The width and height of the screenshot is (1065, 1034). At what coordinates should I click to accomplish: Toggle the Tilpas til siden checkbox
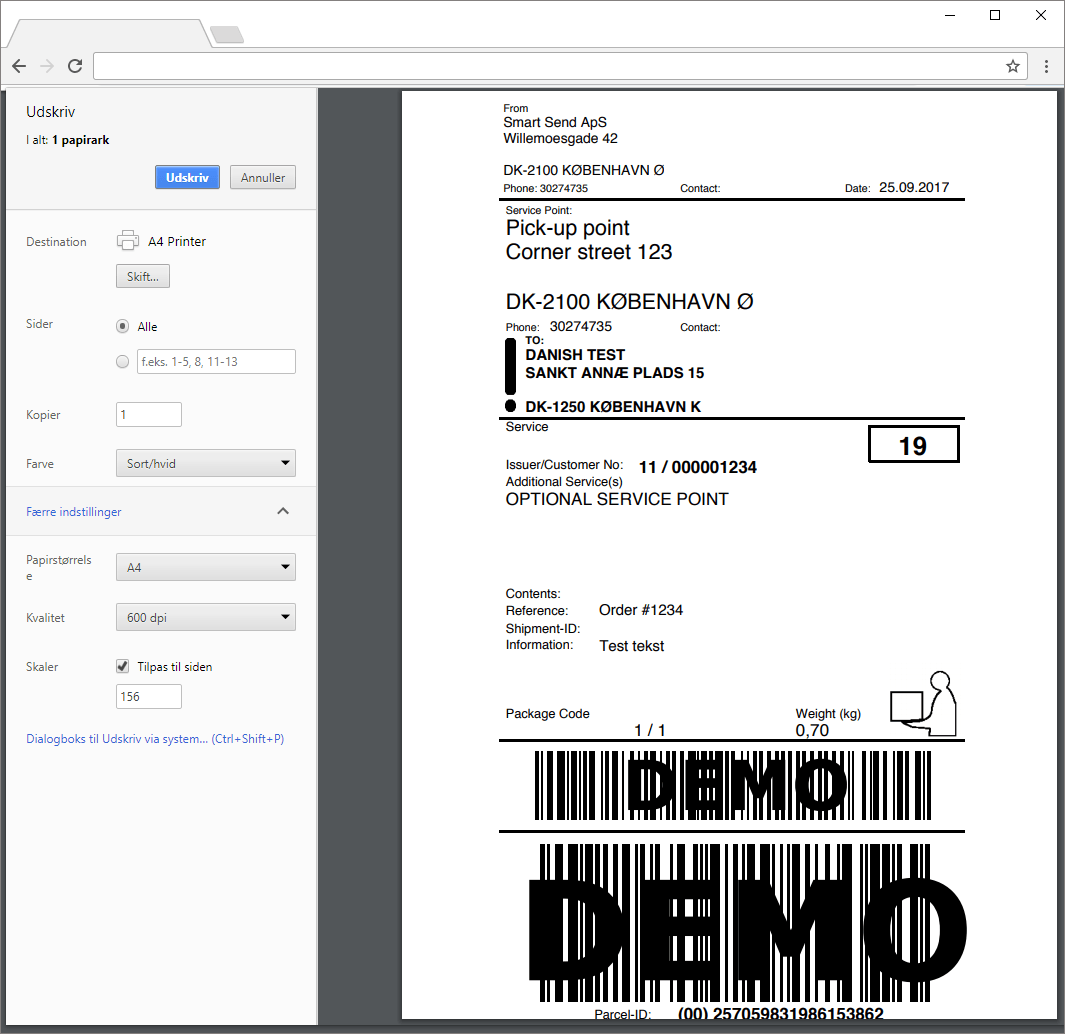point(122,666)
